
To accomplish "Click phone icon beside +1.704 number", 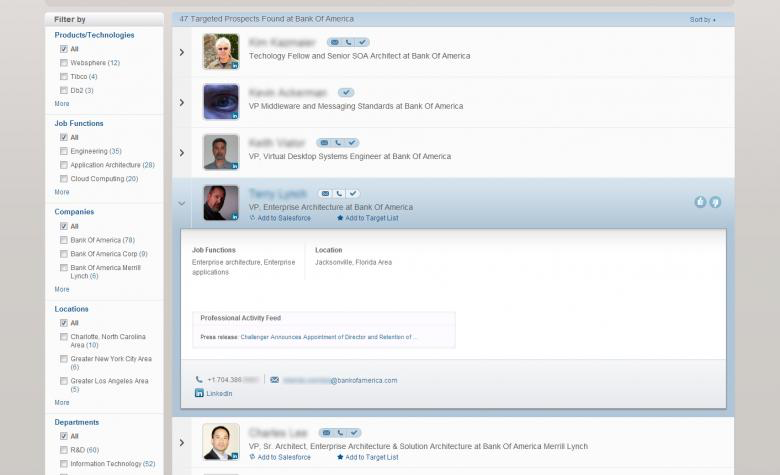I will tap(199, 380).
